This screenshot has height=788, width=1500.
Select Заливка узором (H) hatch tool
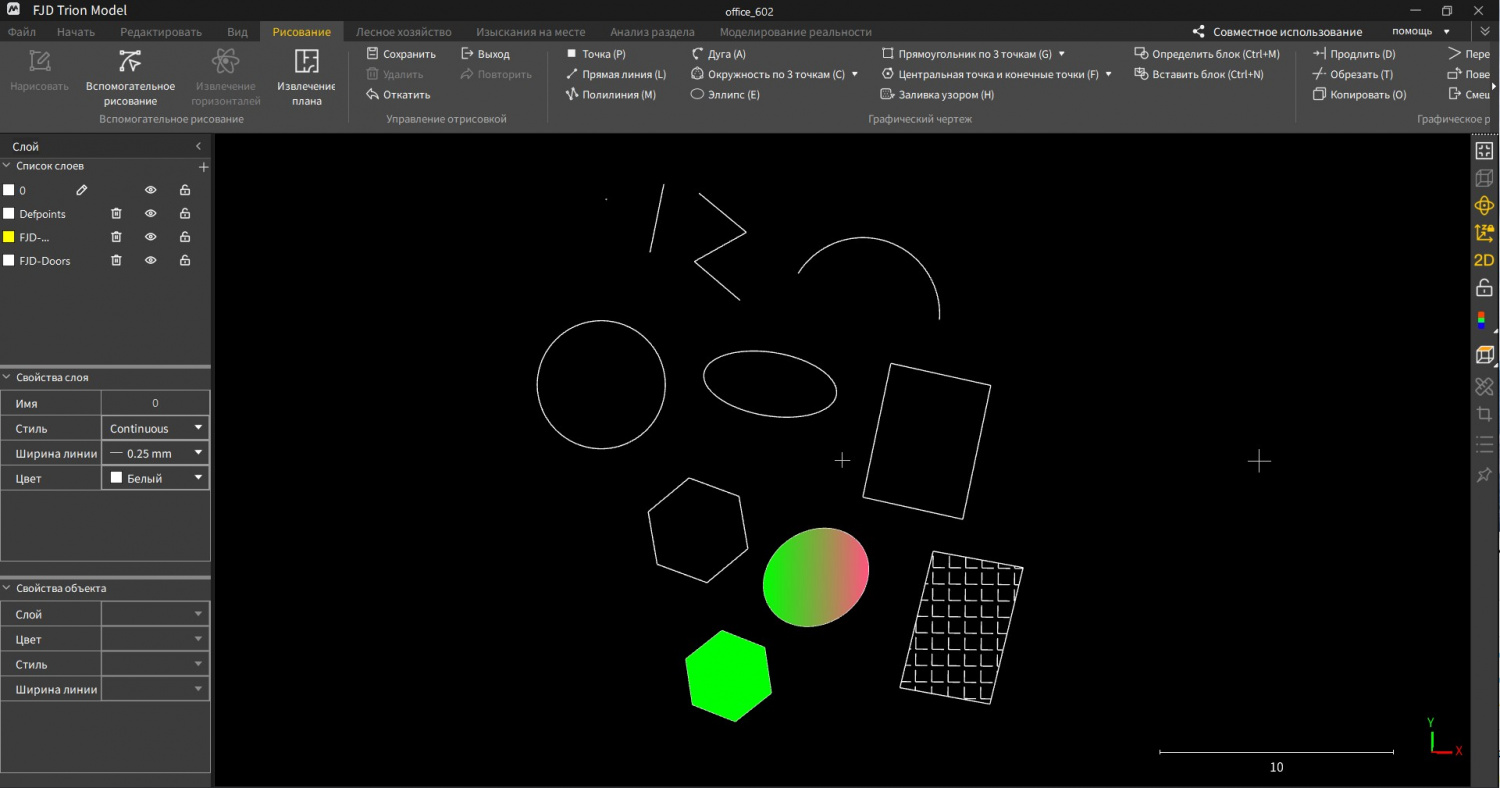click(x=938, y=94)
